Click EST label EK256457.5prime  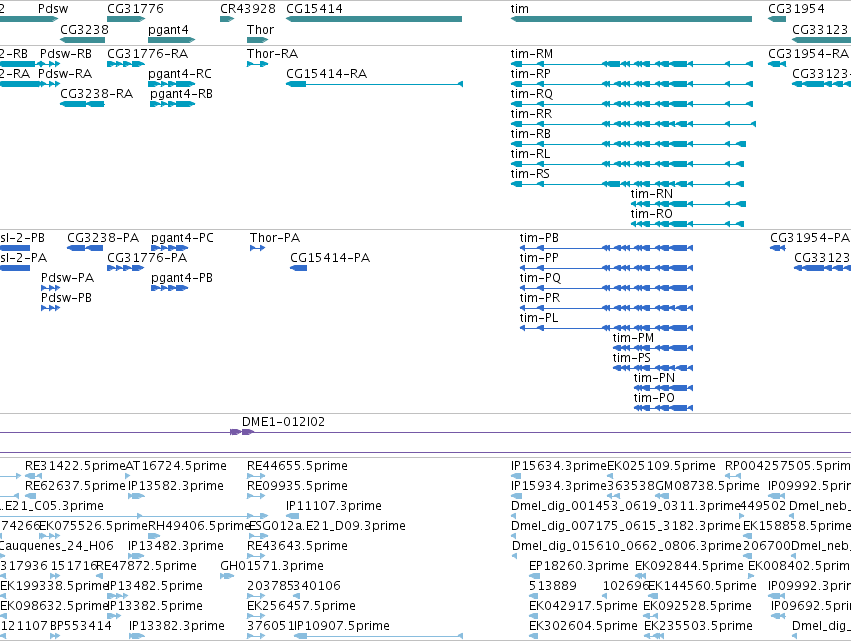pos(301,606)
